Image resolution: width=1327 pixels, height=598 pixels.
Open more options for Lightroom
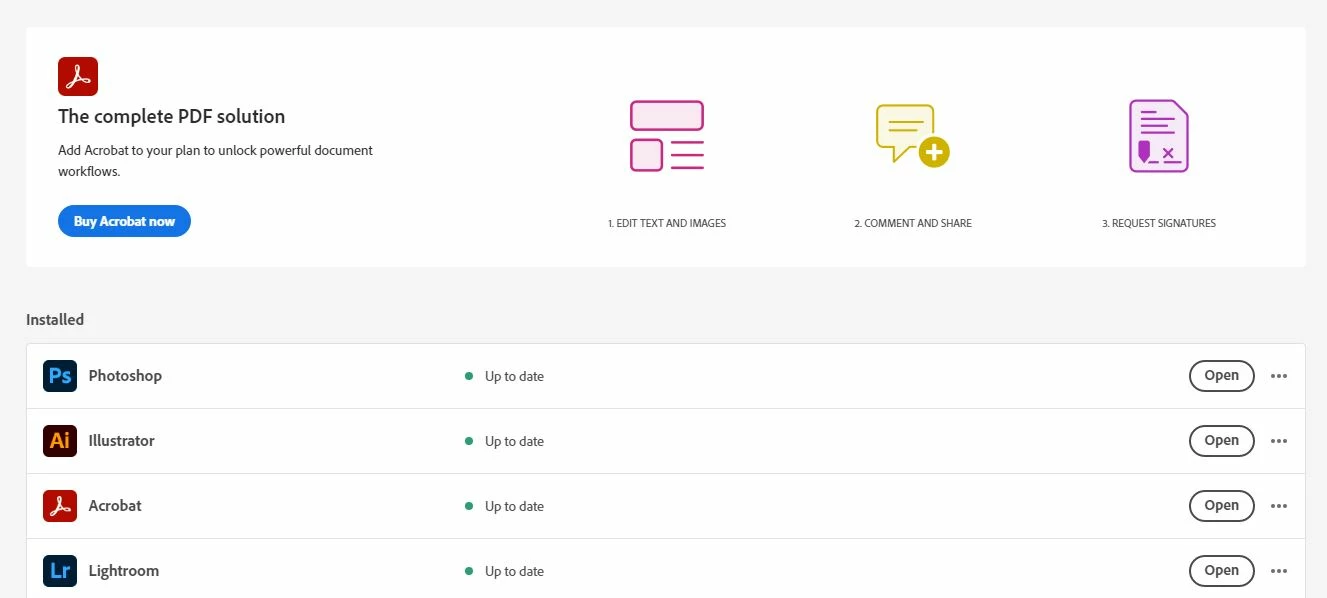[x=1279, y=571]
